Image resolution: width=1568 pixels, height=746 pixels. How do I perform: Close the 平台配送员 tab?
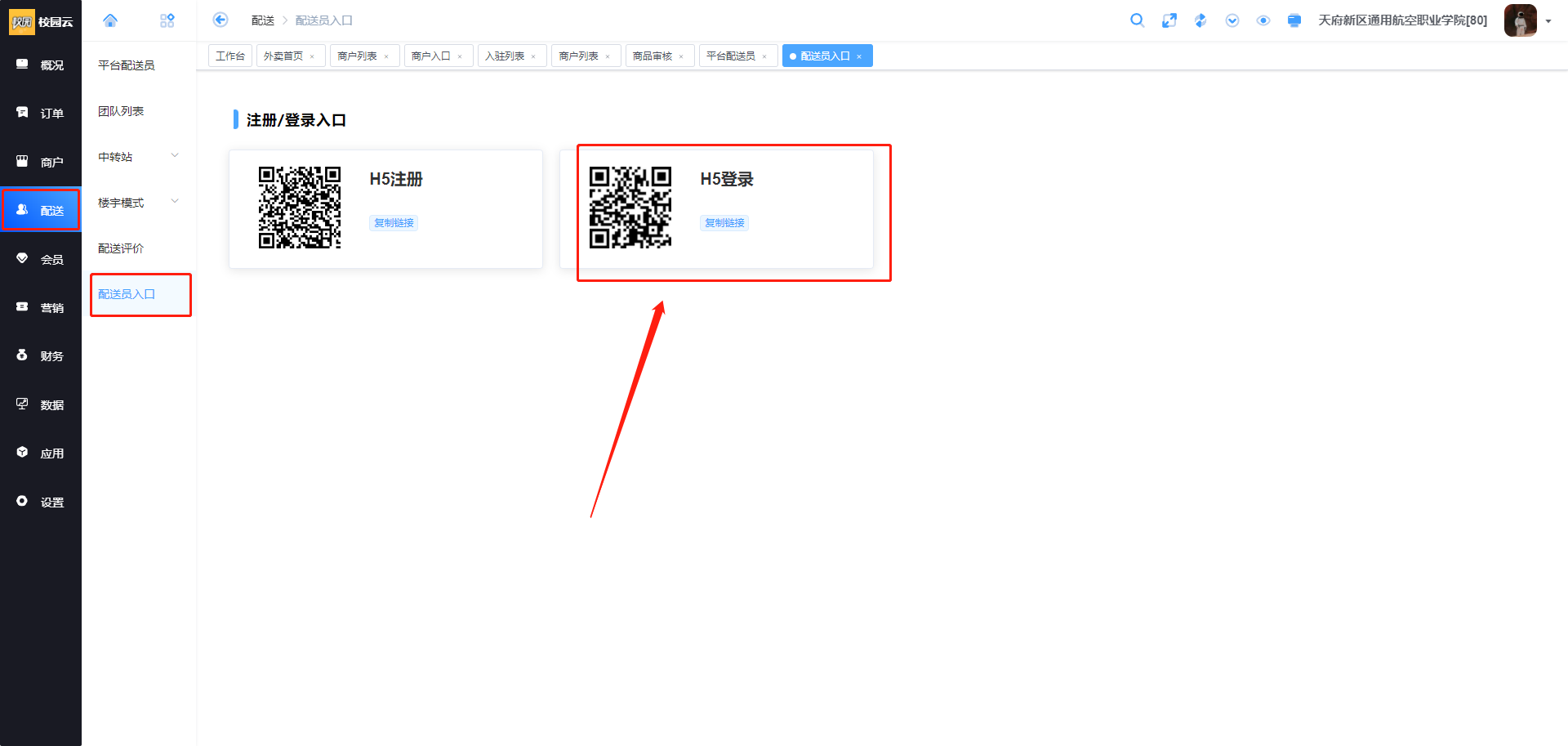click(764, 56)
